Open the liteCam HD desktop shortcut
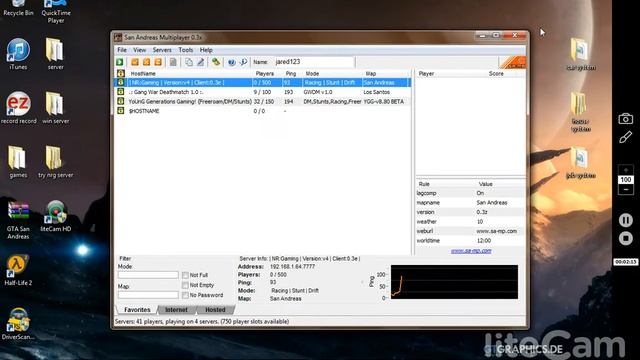 [x=56, y=216]
